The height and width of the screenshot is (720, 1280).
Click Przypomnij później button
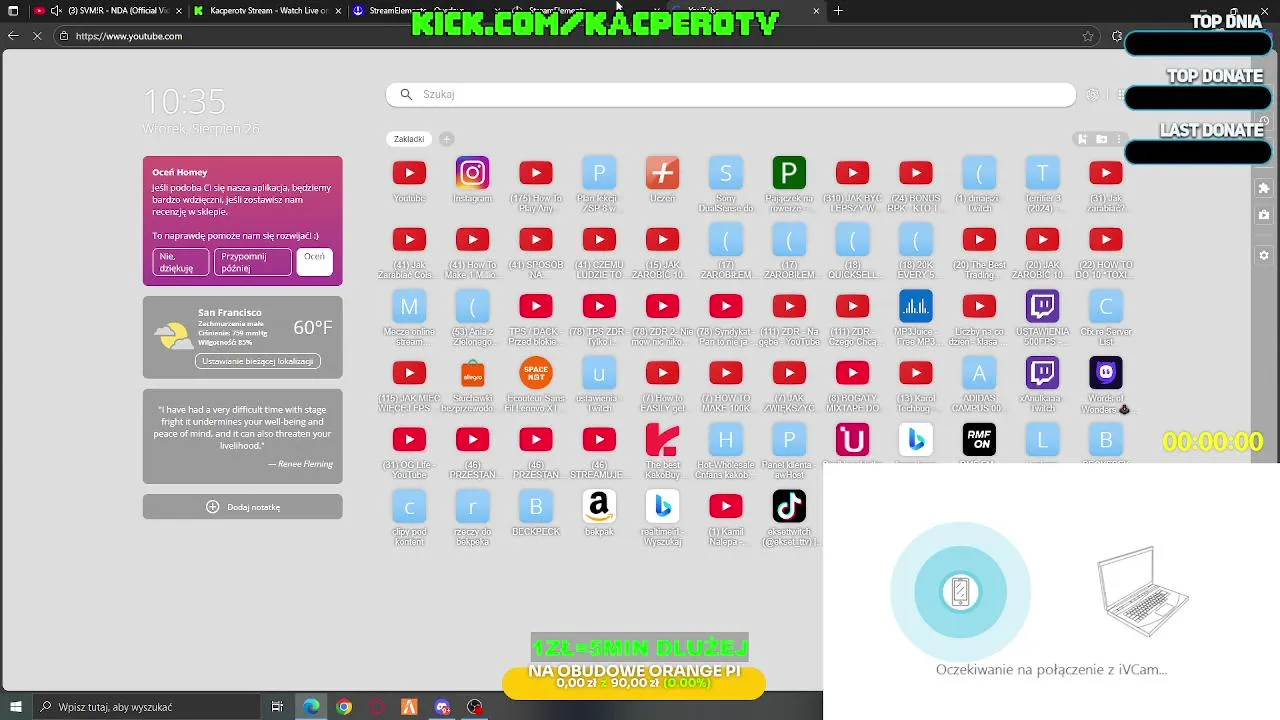pos(252,262)
